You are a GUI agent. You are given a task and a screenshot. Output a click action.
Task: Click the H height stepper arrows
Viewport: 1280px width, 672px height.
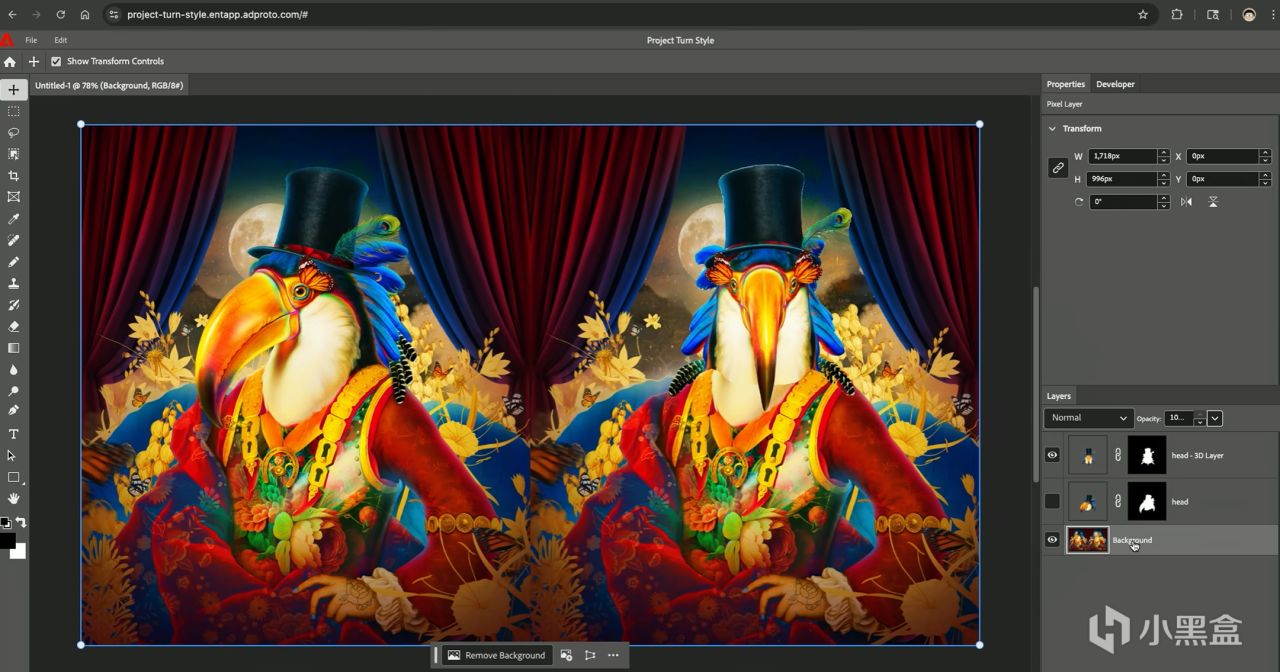pos(1163,179)
